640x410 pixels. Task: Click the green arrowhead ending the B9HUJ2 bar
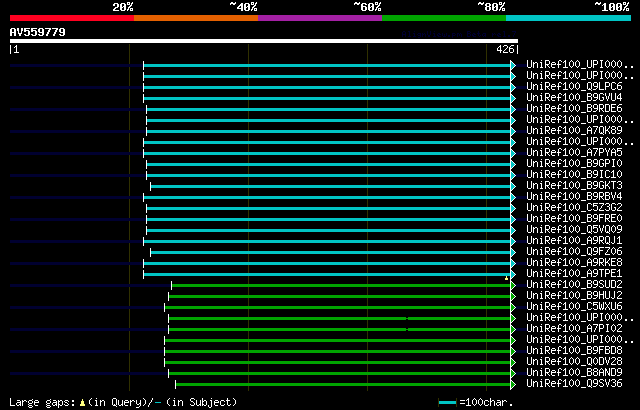pos(513,297)
